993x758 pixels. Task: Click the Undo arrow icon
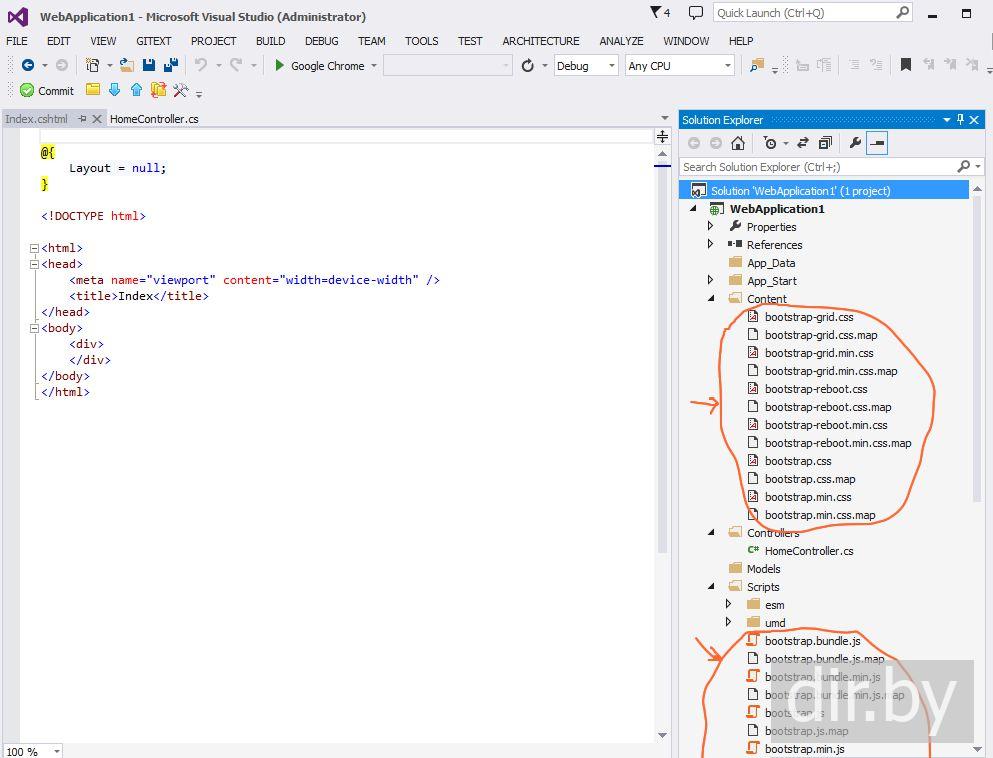(x=201, y=66)
